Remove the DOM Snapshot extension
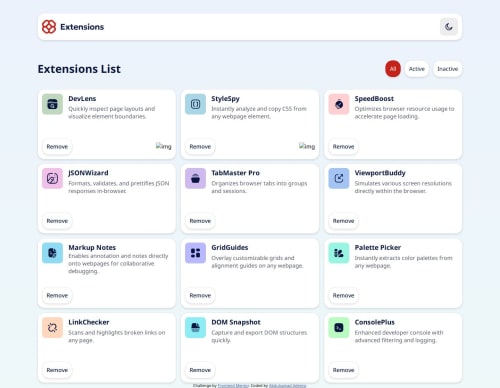 pos(200,370)
